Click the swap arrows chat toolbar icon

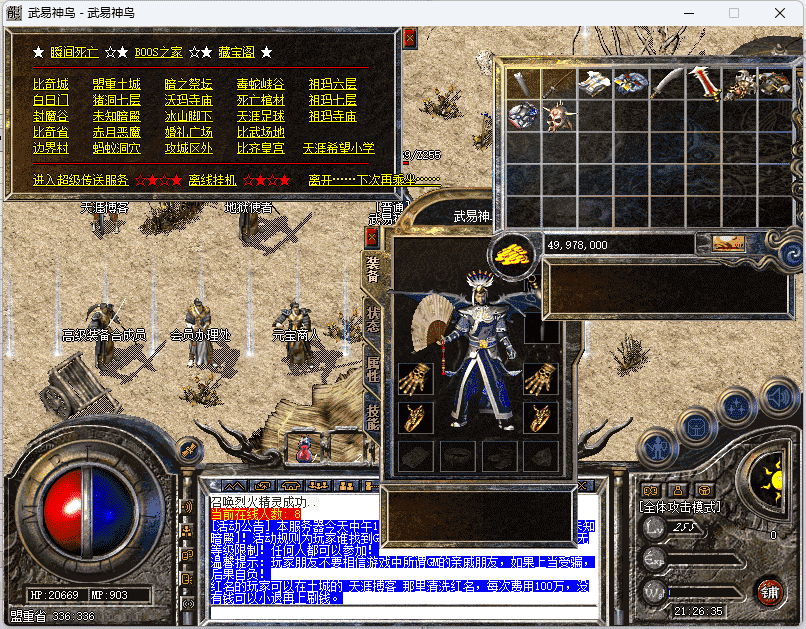pyautogui.click(x=262, y=485)
